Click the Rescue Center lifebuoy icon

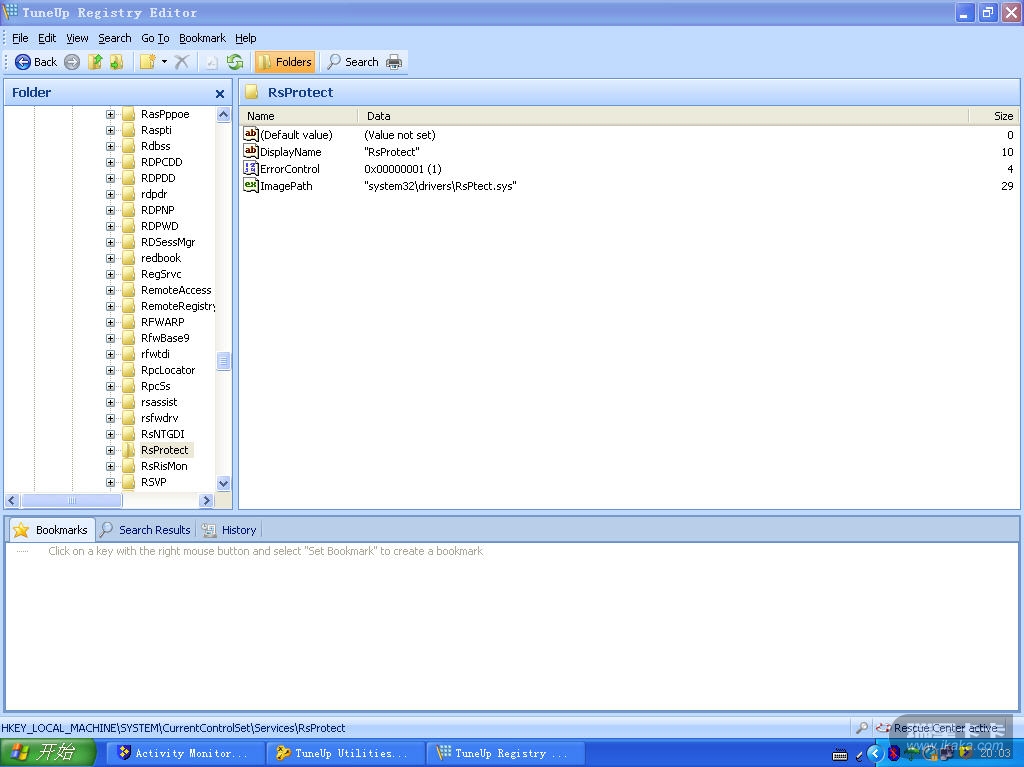(884, 727)
